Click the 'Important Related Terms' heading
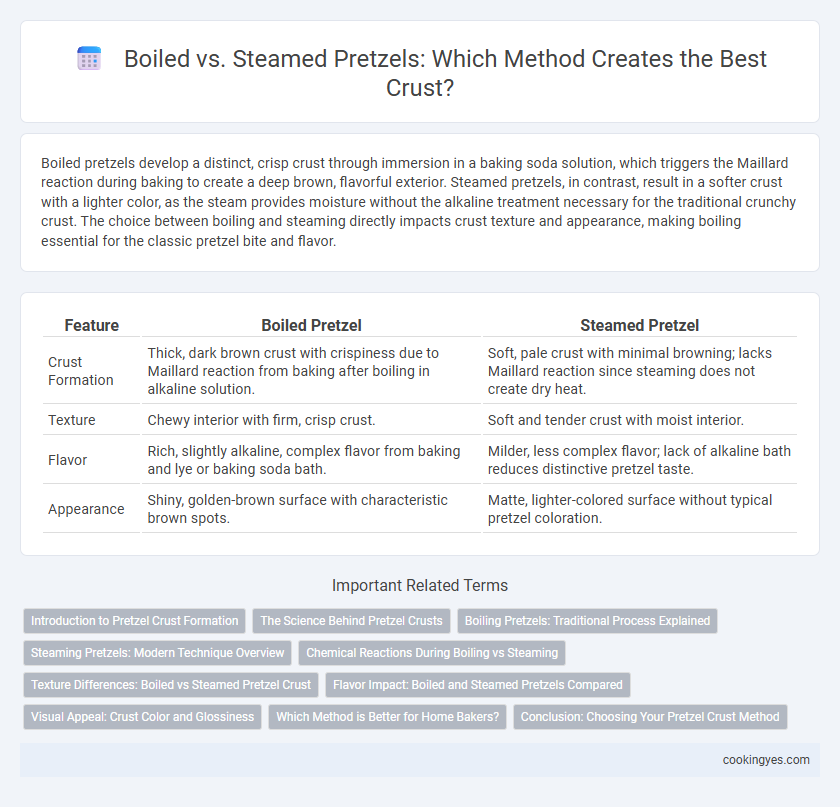840x807 pixels. 420,585
